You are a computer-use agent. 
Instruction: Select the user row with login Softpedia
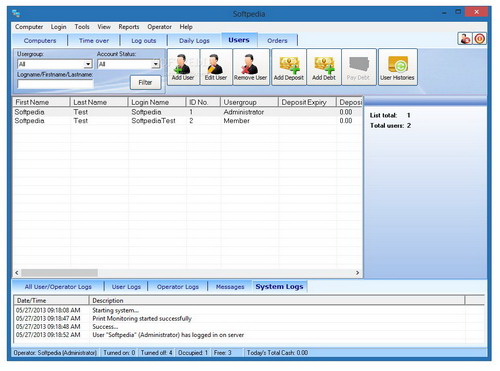[188, 112]
